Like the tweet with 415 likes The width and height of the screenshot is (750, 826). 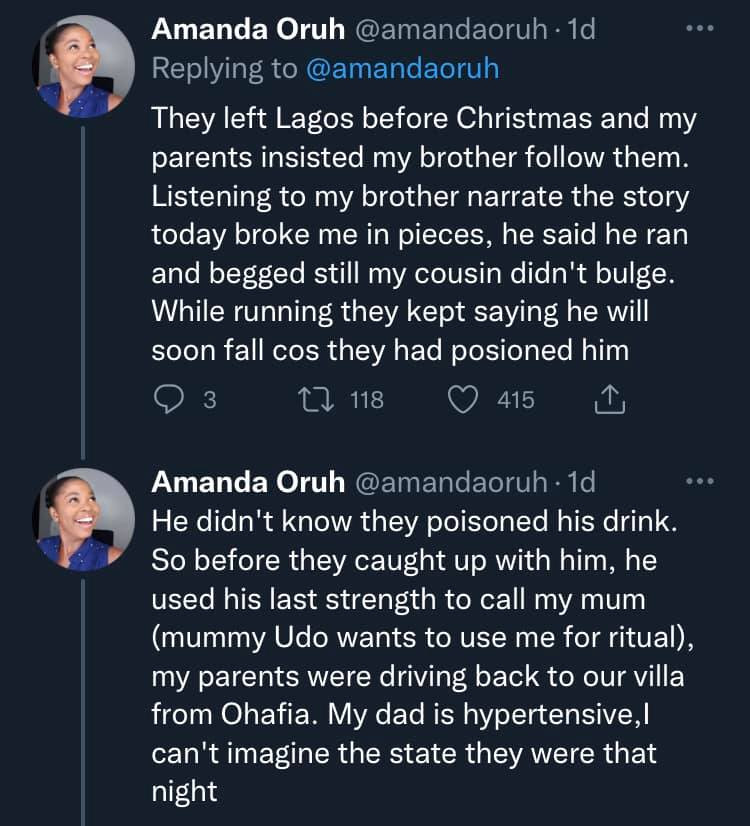coord(462,401)
